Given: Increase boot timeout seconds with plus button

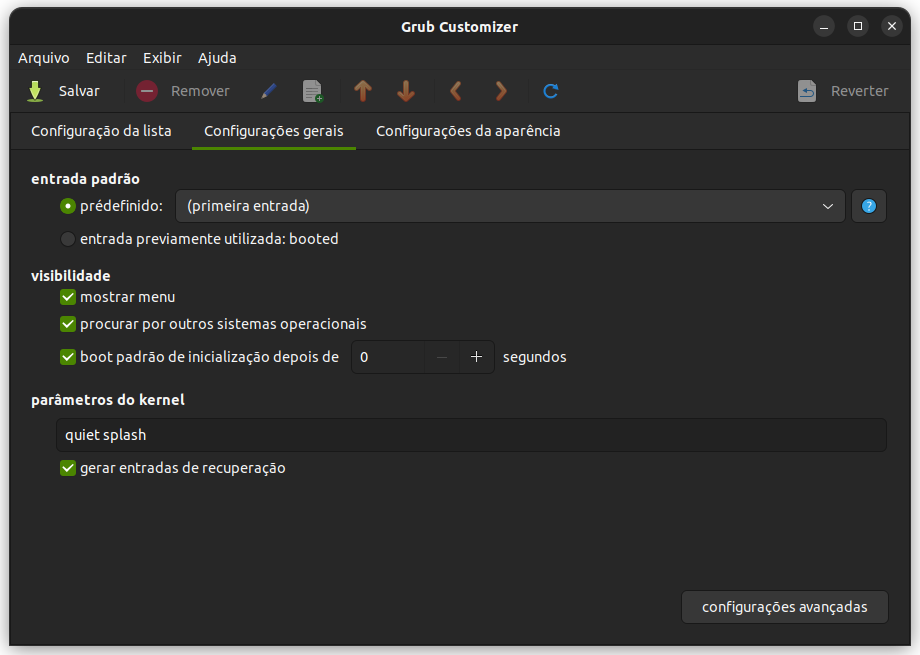Looking at the screenshot, I should click(476, 357).
